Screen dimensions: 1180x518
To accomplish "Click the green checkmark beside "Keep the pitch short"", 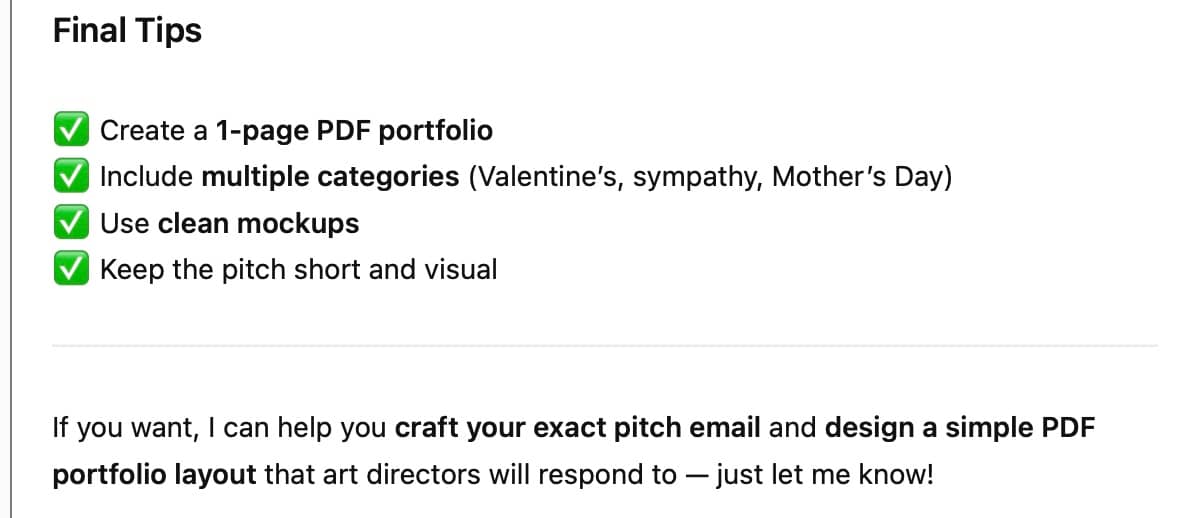I will pyautogui.click(x=70, y=269).
